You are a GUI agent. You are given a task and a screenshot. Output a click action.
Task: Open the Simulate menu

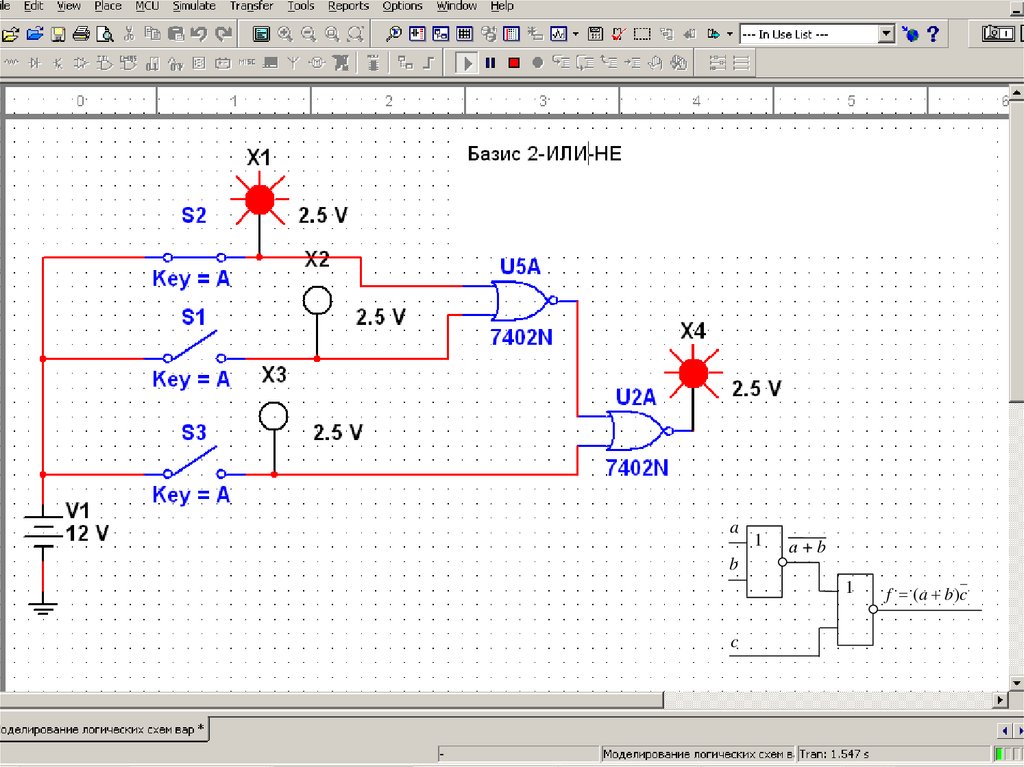coord(193,6)
